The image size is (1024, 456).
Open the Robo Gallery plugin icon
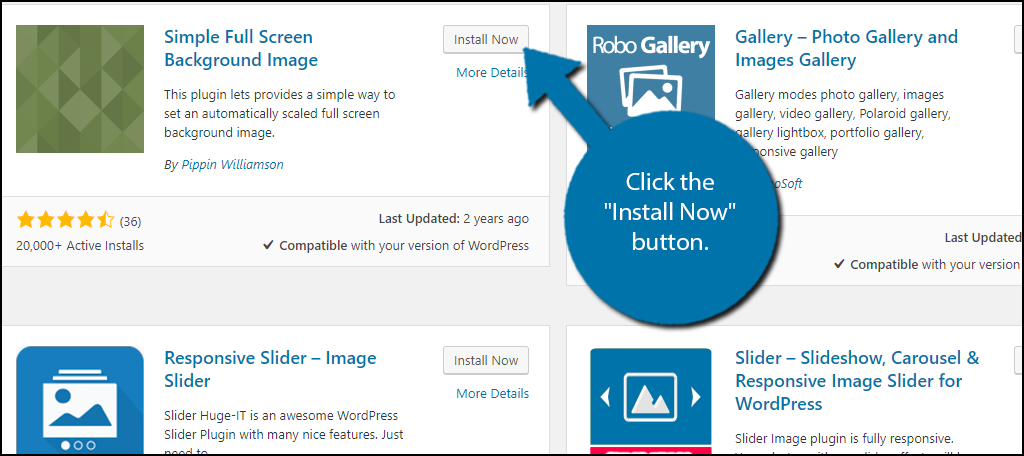tap(650, 75)
